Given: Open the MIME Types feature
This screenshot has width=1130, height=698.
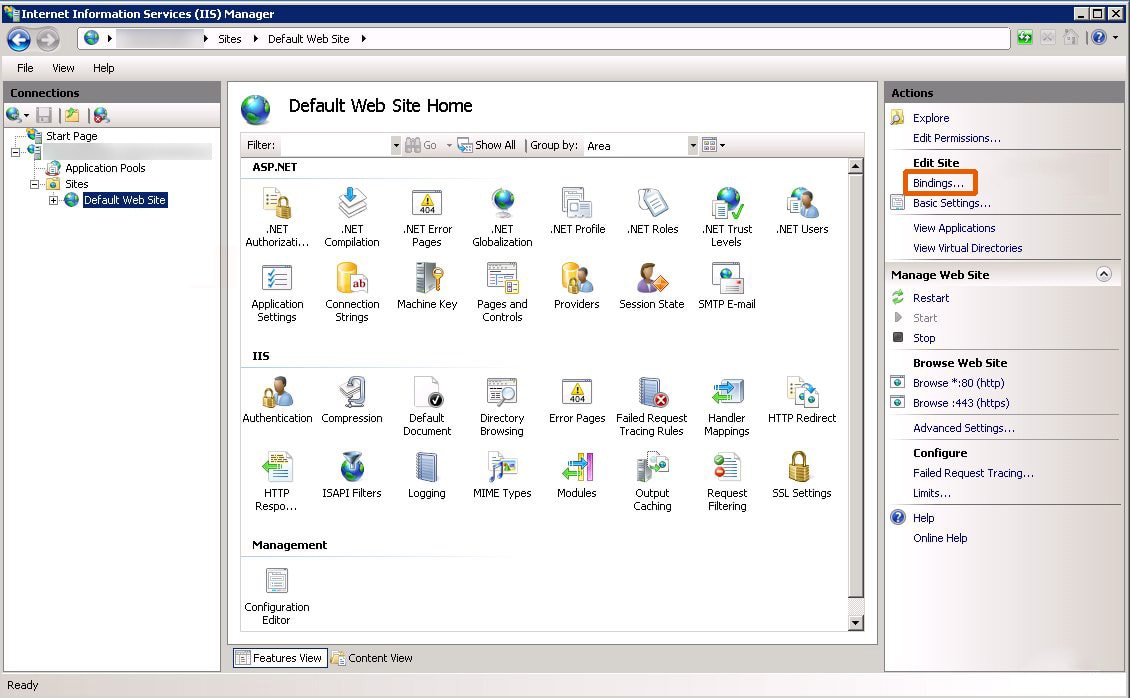Looking at the screenshot, I should pos(502,468).
